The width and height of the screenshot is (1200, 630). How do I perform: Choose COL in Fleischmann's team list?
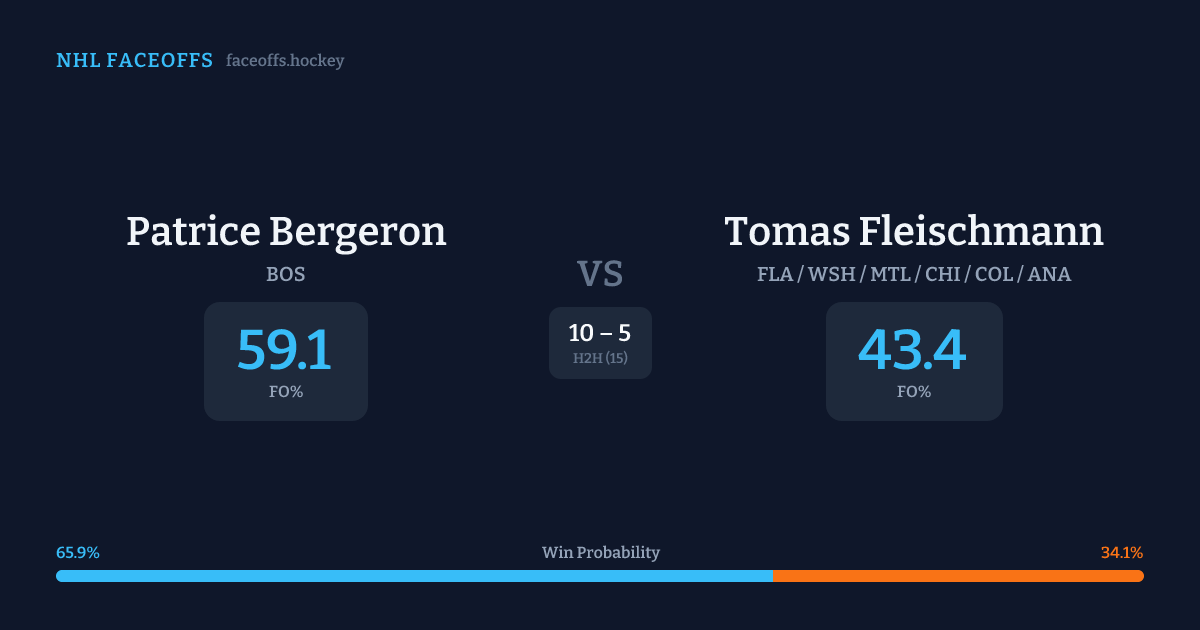pyautogui.click(x=995, y=274)
